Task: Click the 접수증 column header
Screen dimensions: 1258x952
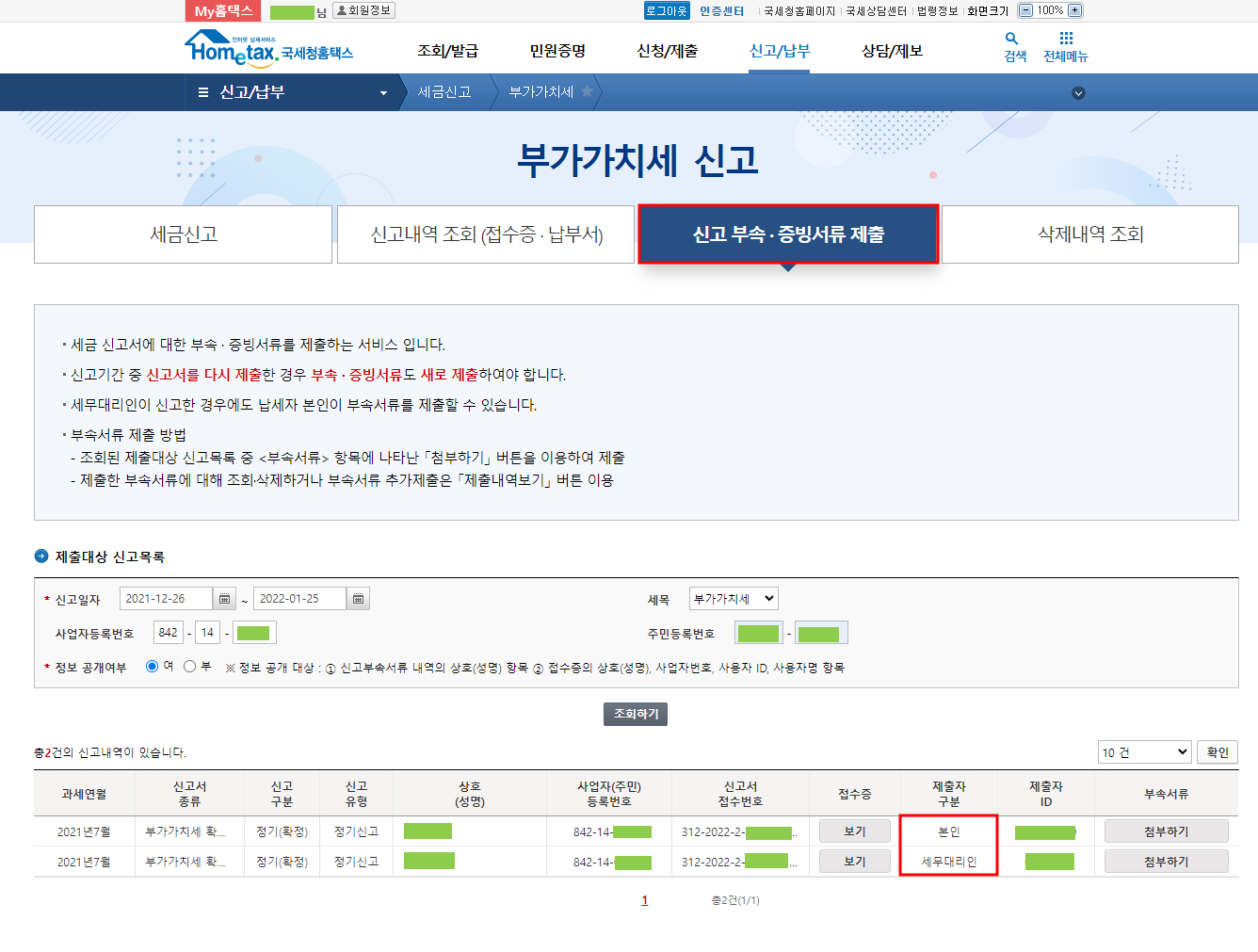Action: pyautogui.click(x=855, y=794)
